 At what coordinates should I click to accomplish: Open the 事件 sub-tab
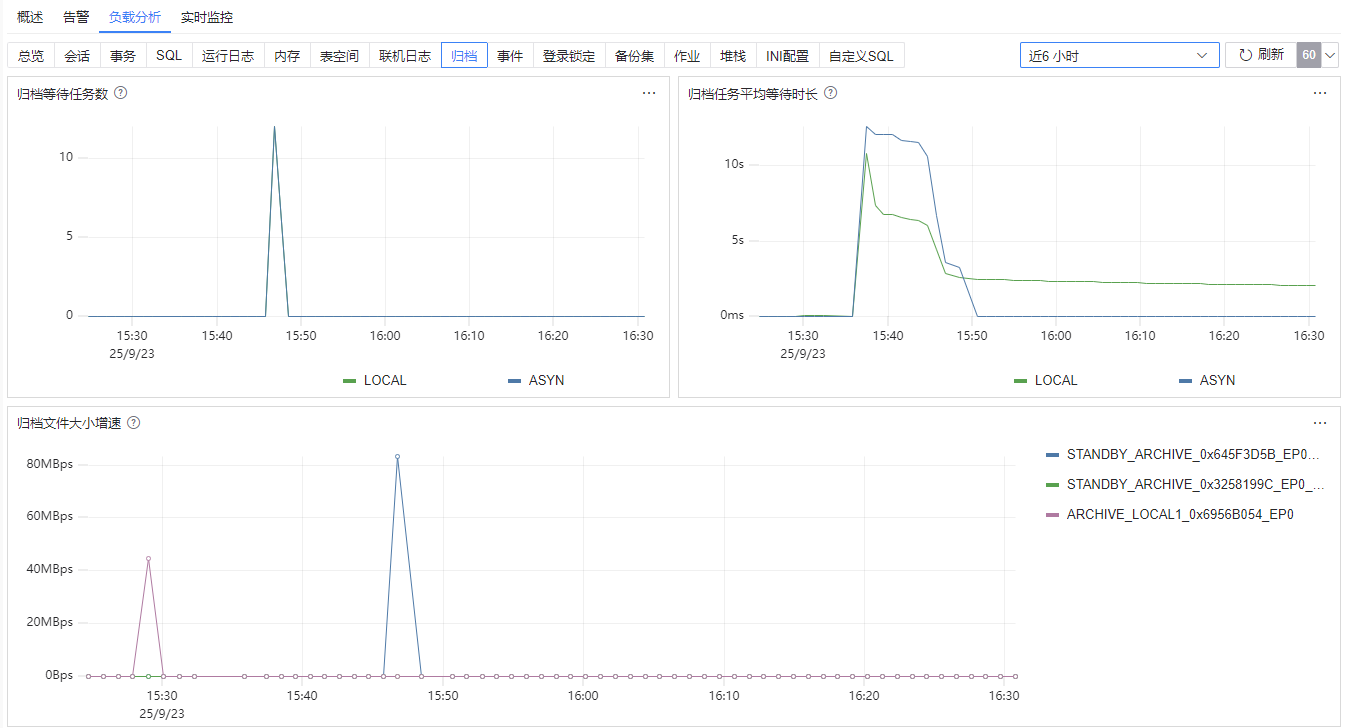tap(510, 56)
